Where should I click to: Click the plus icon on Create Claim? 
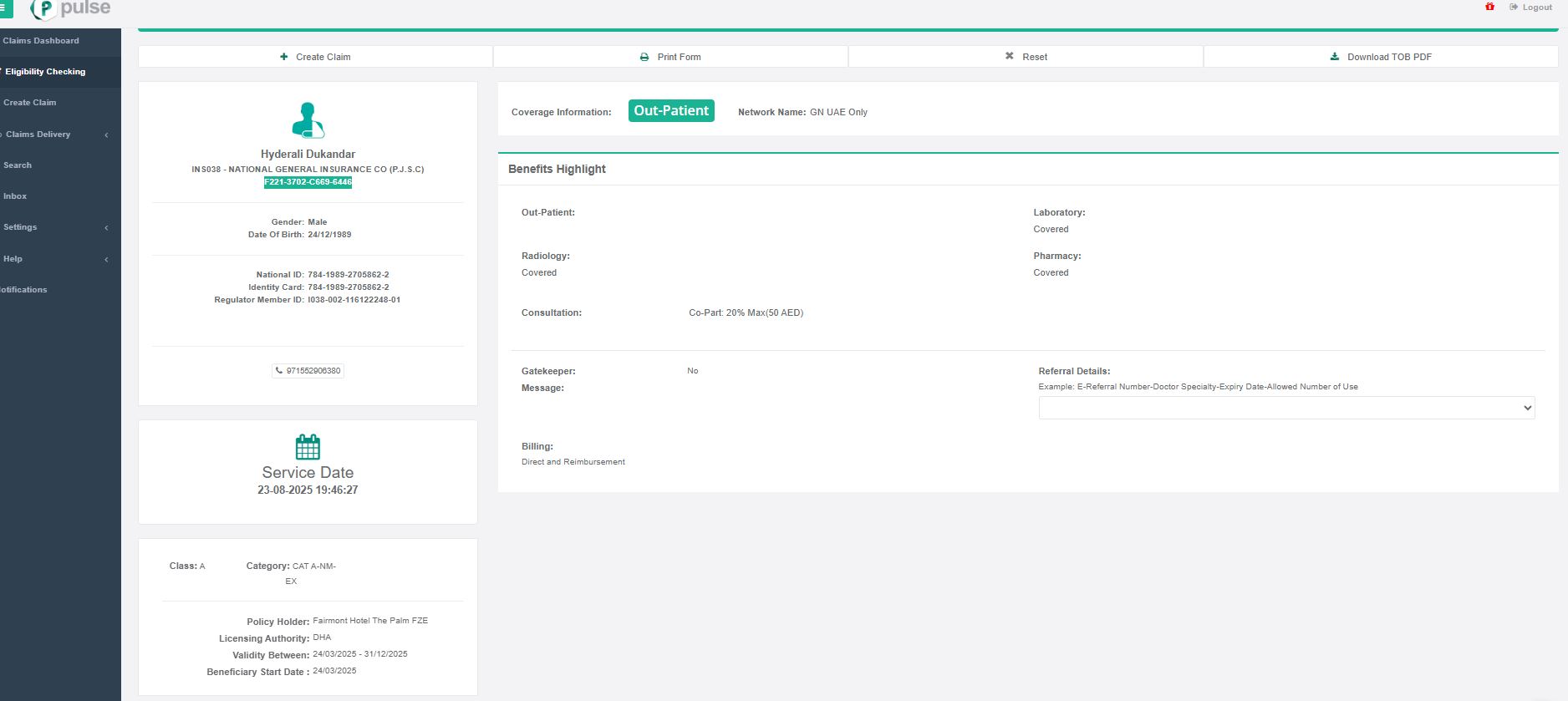coord(284,57)
